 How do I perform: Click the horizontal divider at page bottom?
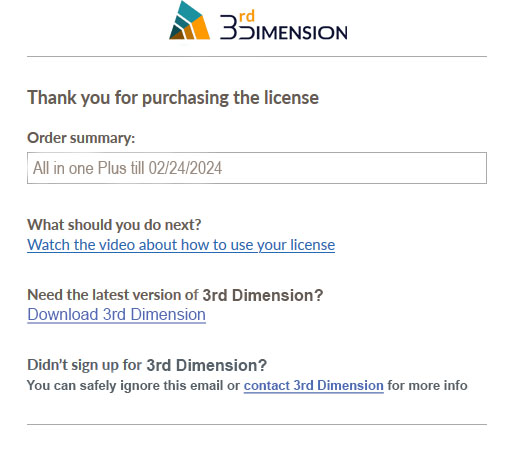(257, 425)
